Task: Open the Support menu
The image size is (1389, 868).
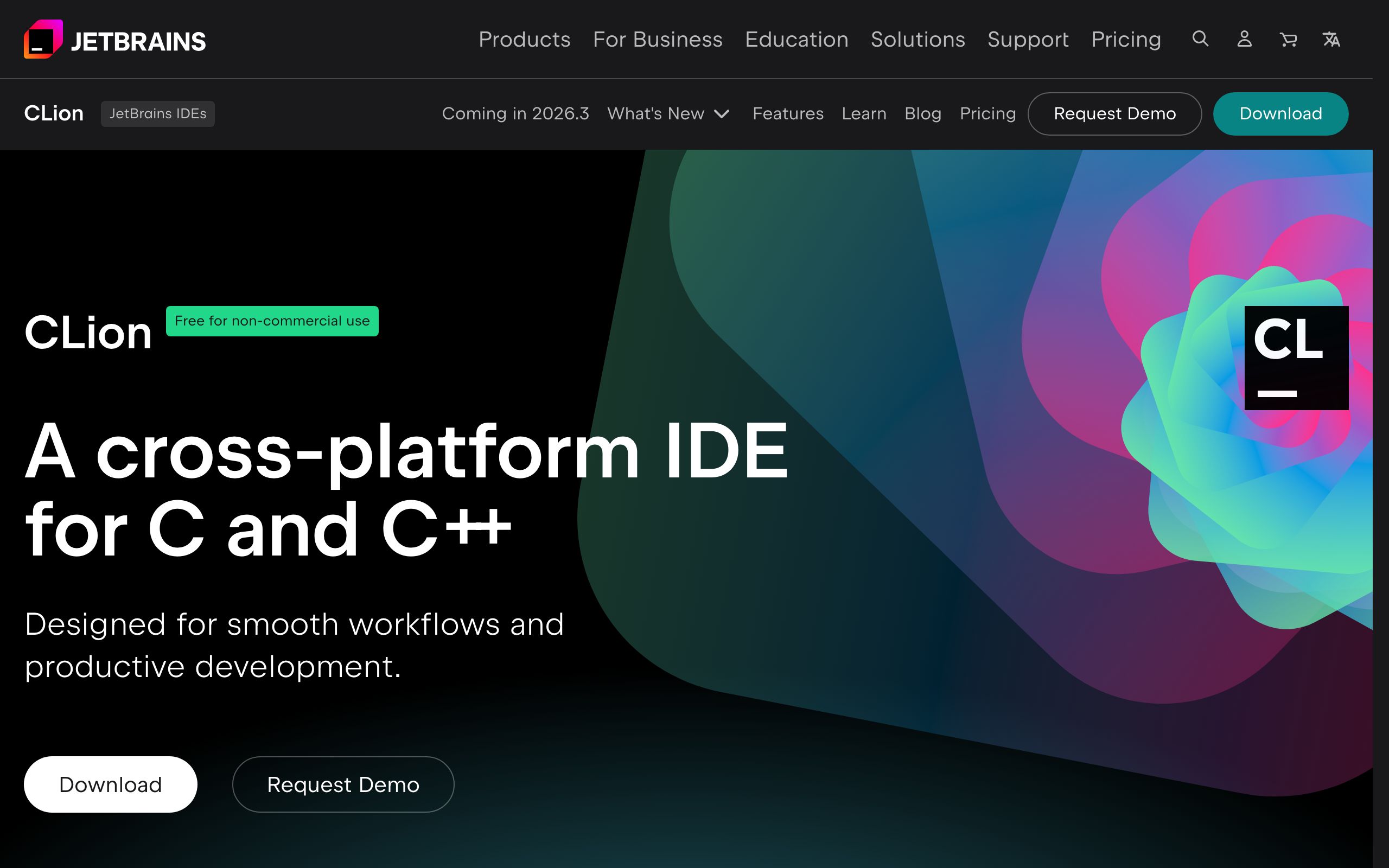Action: point(1028,40)
